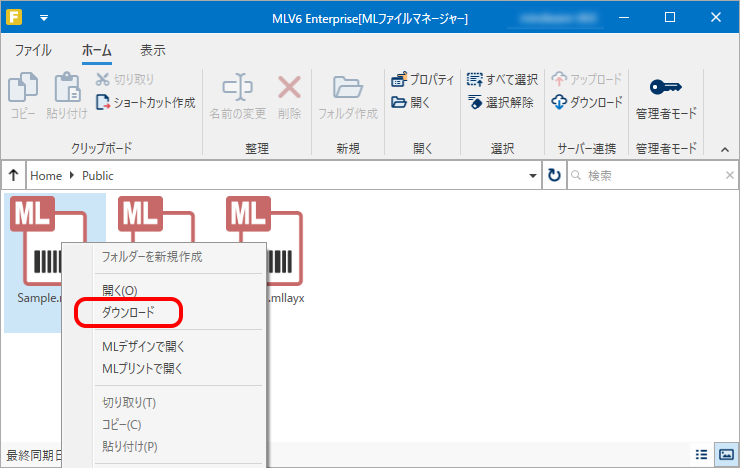Click into the 検索 search field
Image resolution: width=740 pixels, height=468 pixels.
point(651,176)
